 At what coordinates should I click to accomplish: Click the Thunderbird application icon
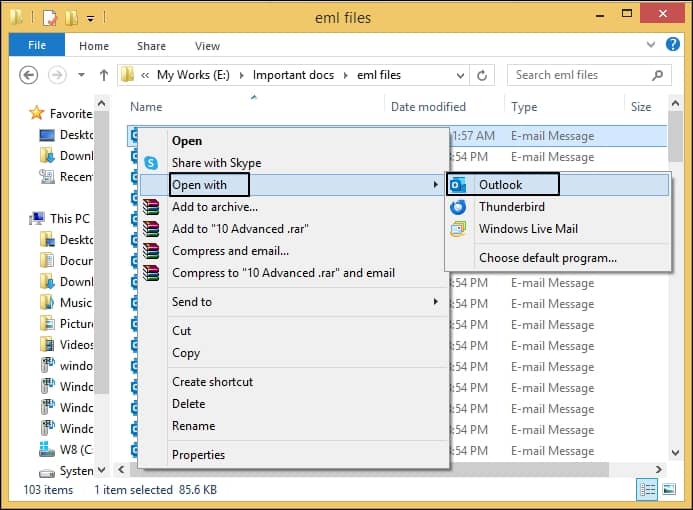pyautogui.click(x=458, y=207)
